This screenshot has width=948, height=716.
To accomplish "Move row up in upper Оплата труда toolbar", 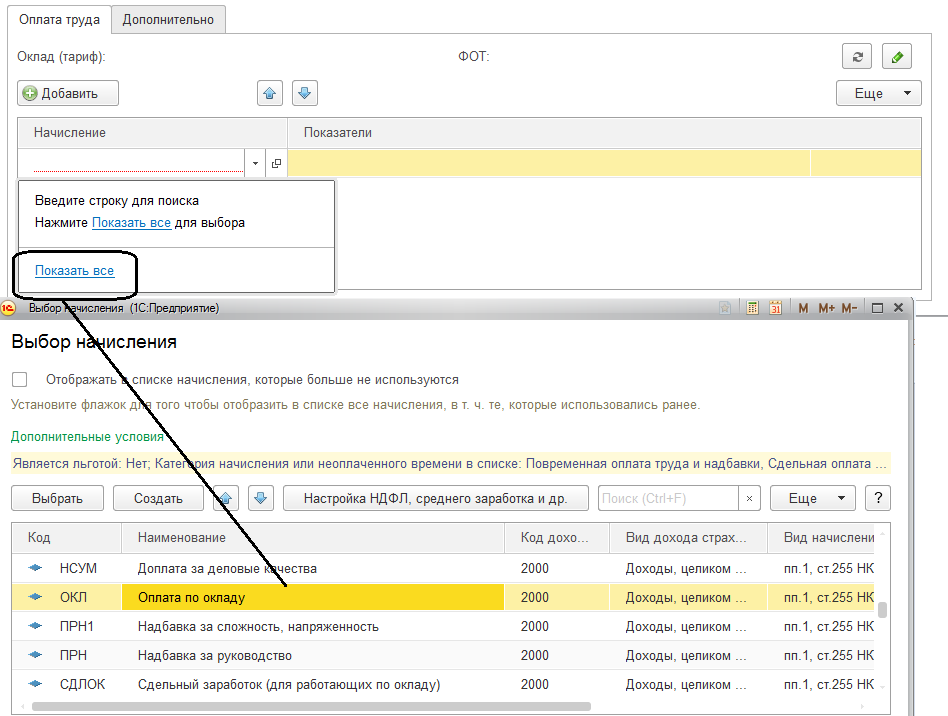I will pyautogui.click(x=269, y=93).
